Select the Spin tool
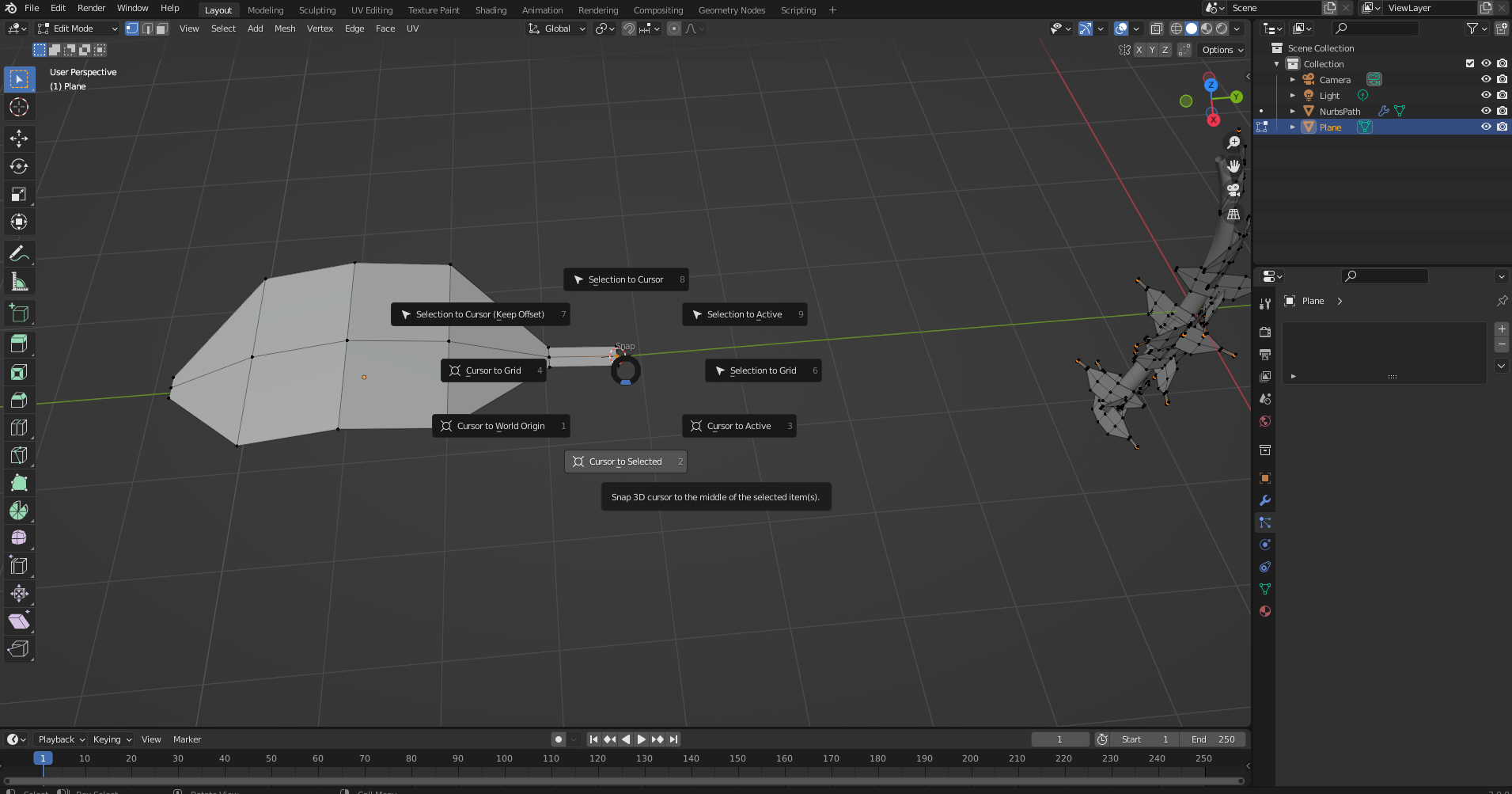The image size is (1512, 794). [x=19, y=510]
